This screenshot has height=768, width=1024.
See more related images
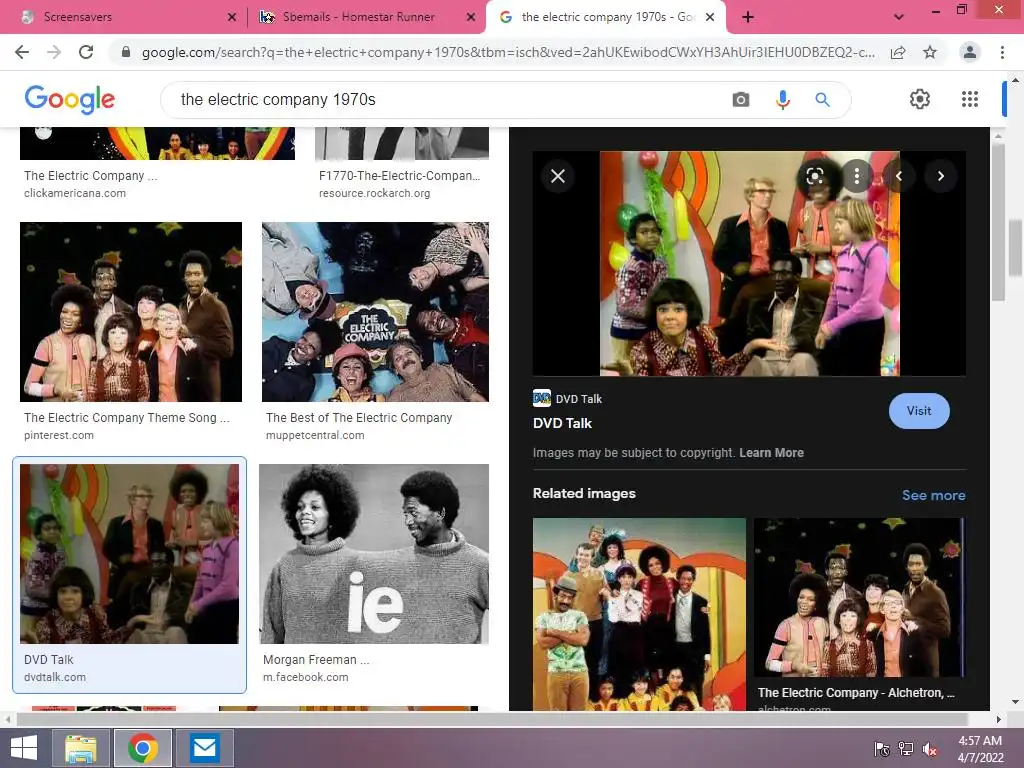click(933, 495)
